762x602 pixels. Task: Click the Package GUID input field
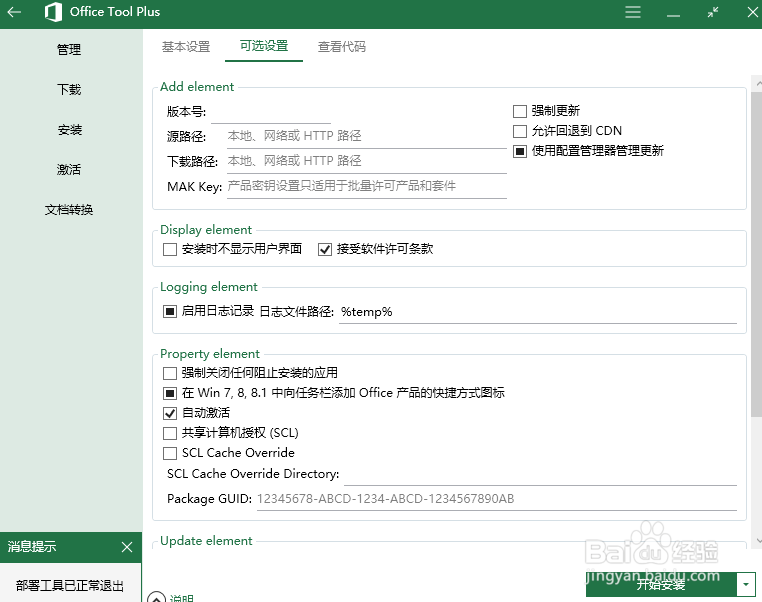[497, 499]
